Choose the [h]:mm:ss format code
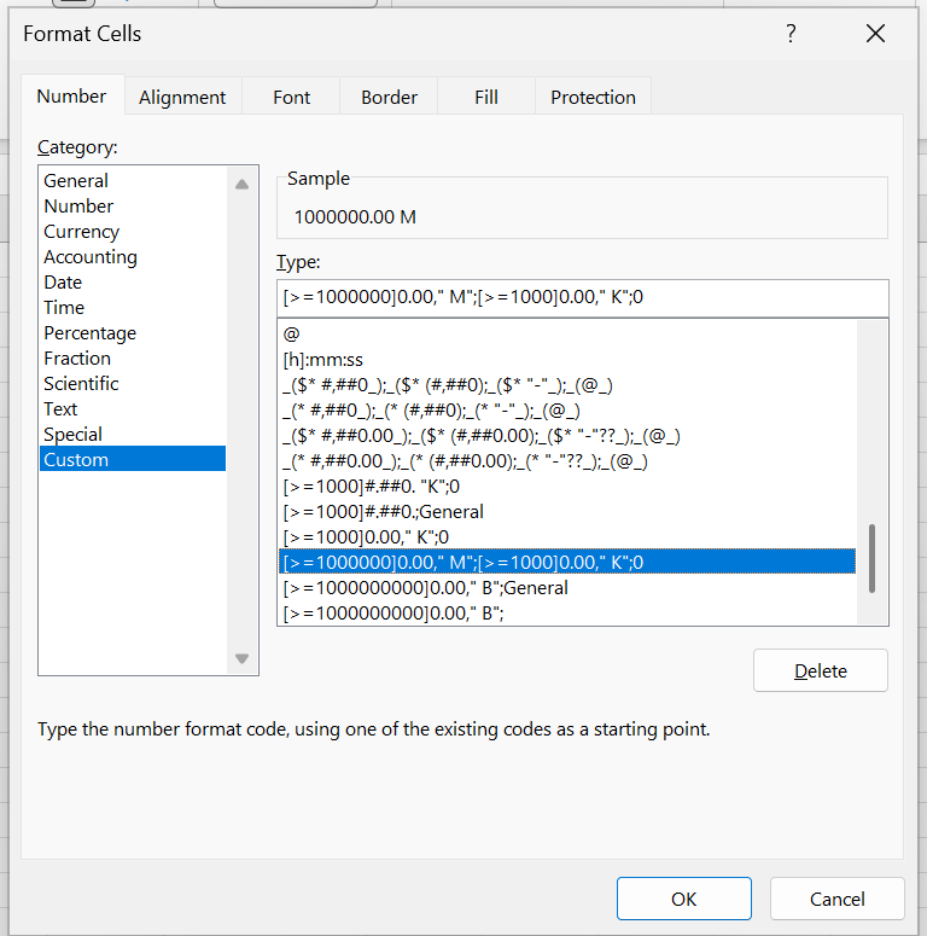 (x=567, y=360)
